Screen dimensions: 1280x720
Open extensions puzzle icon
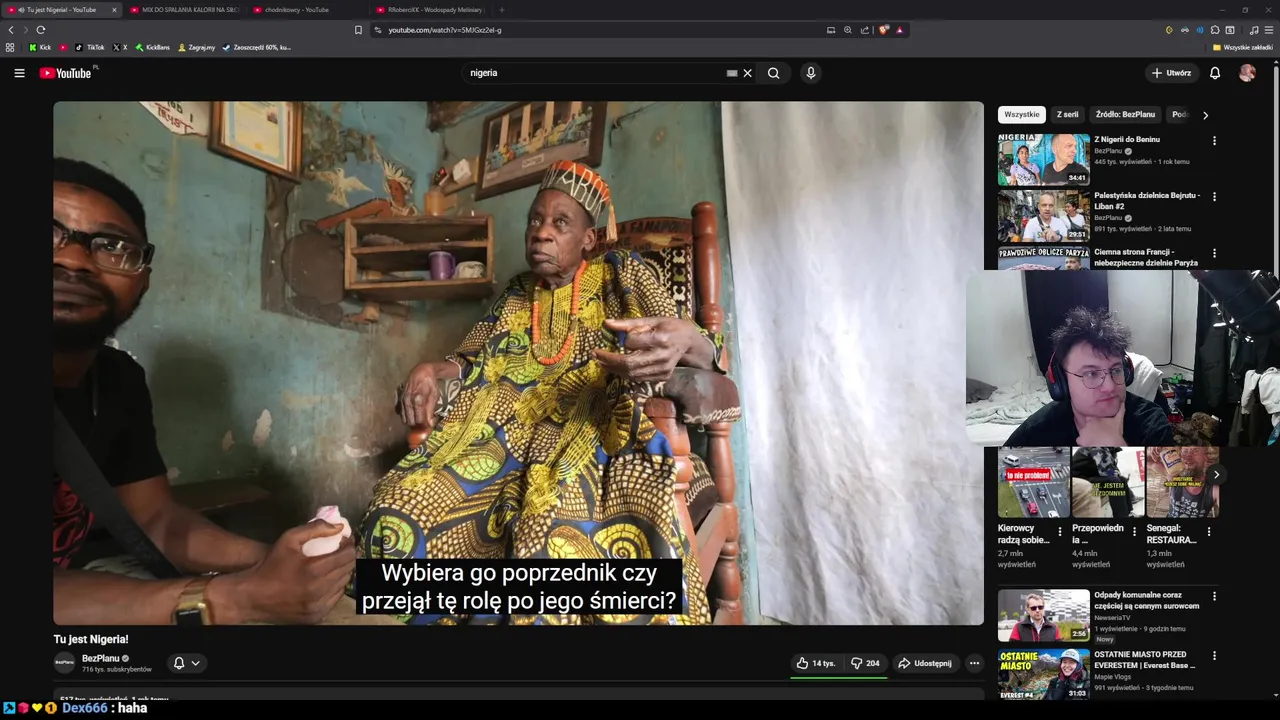coord(1215,30)
